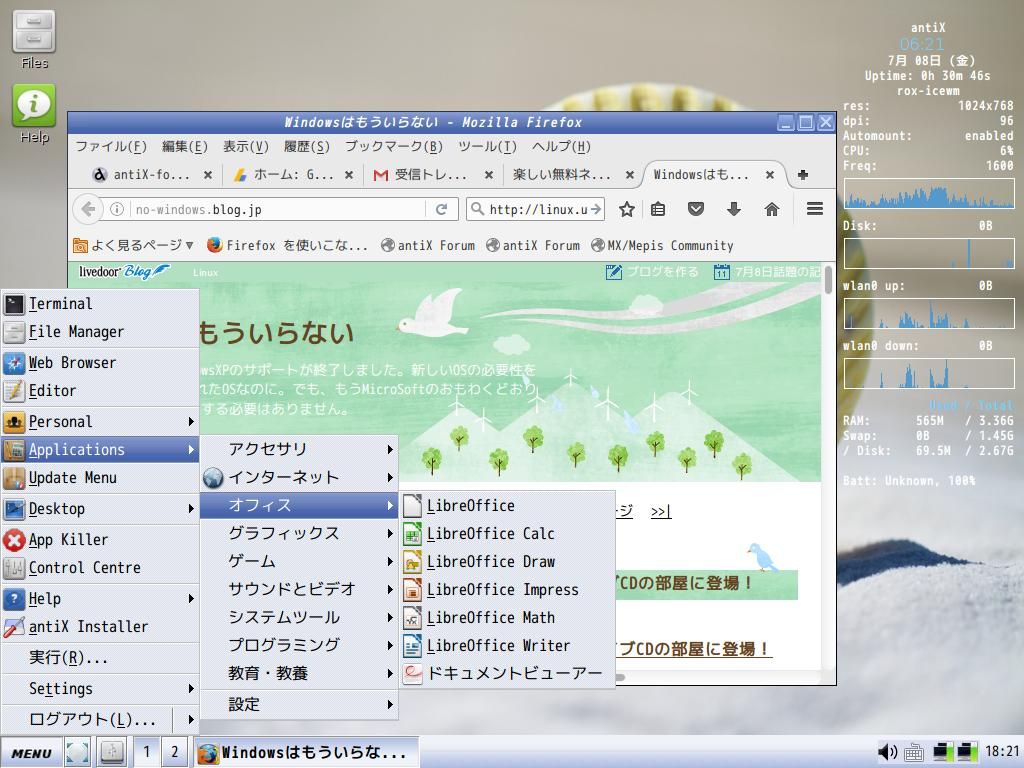1024x768 pixels.
Task: Reload the page with the refresh icon
Action: [441, 209]
